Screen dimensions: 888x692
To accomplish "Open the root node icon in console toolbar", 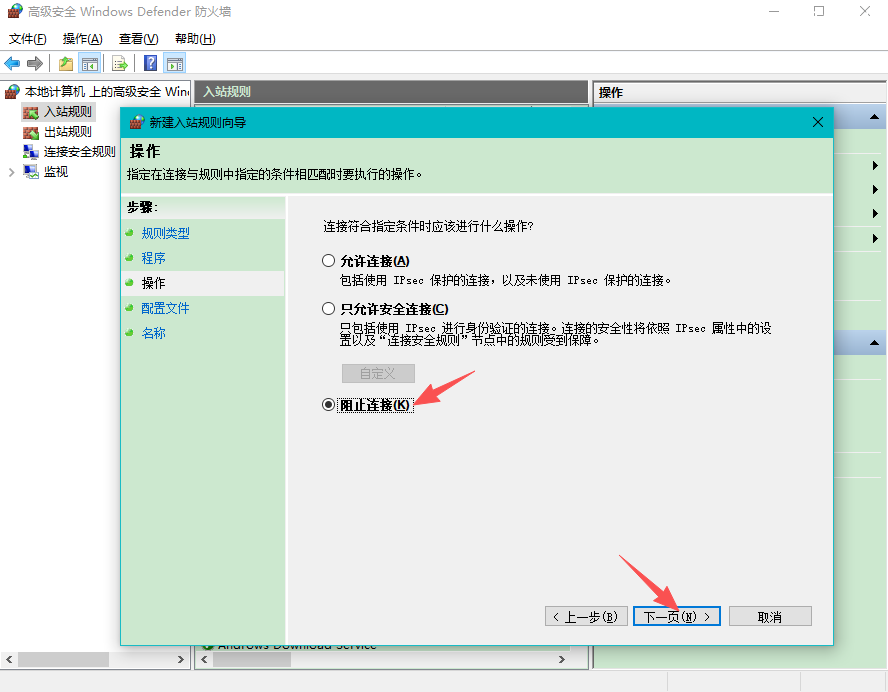I will [64, 62].
